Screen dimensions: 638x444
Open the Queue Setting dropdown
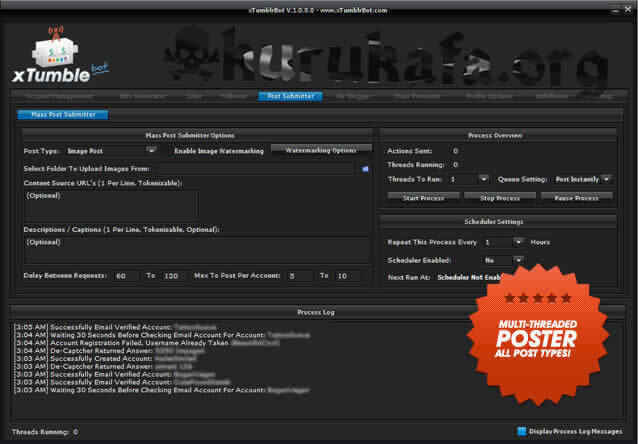[x=606, y=179]
